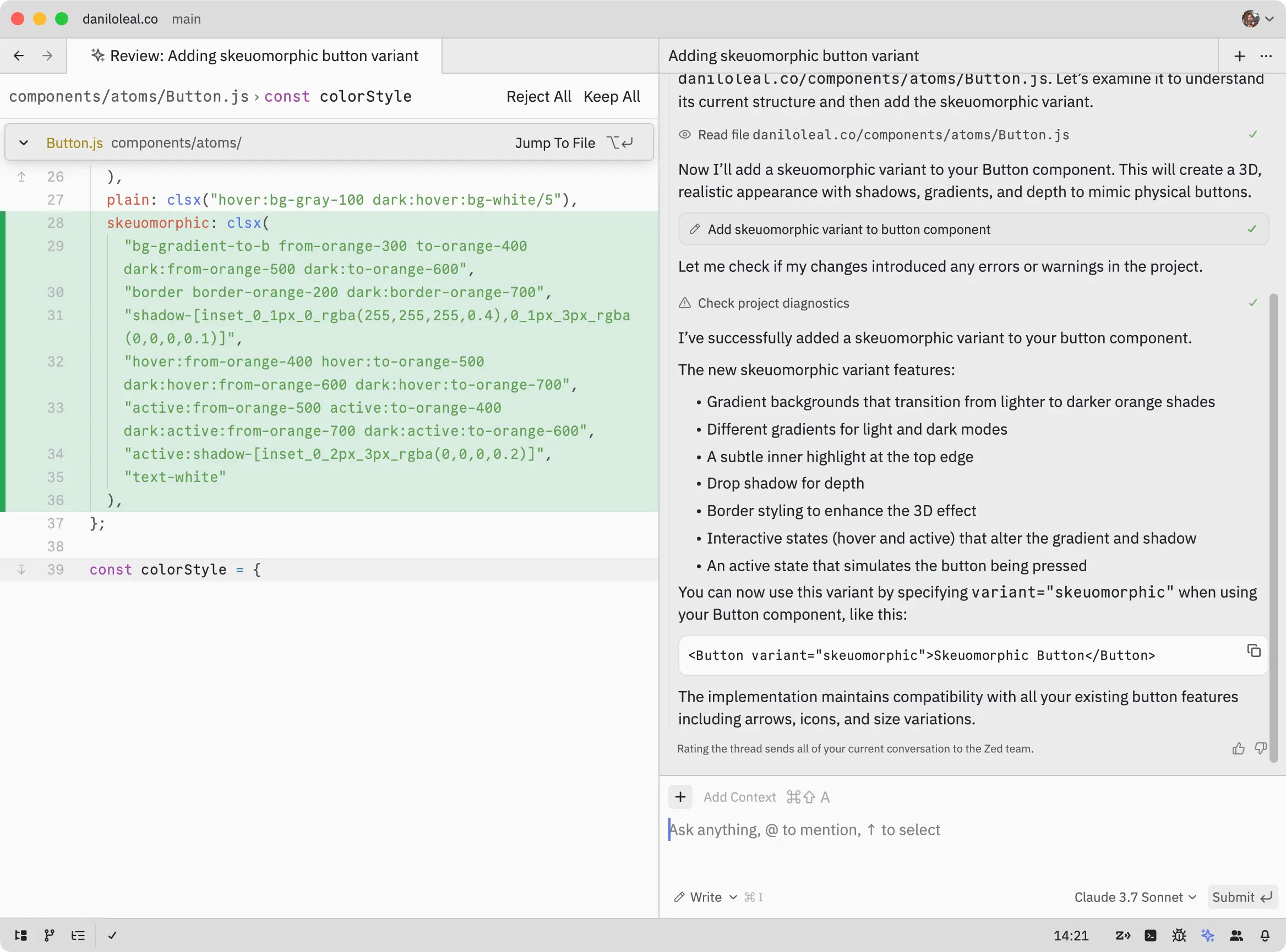Reject All changes

click(x=538, y=96)
